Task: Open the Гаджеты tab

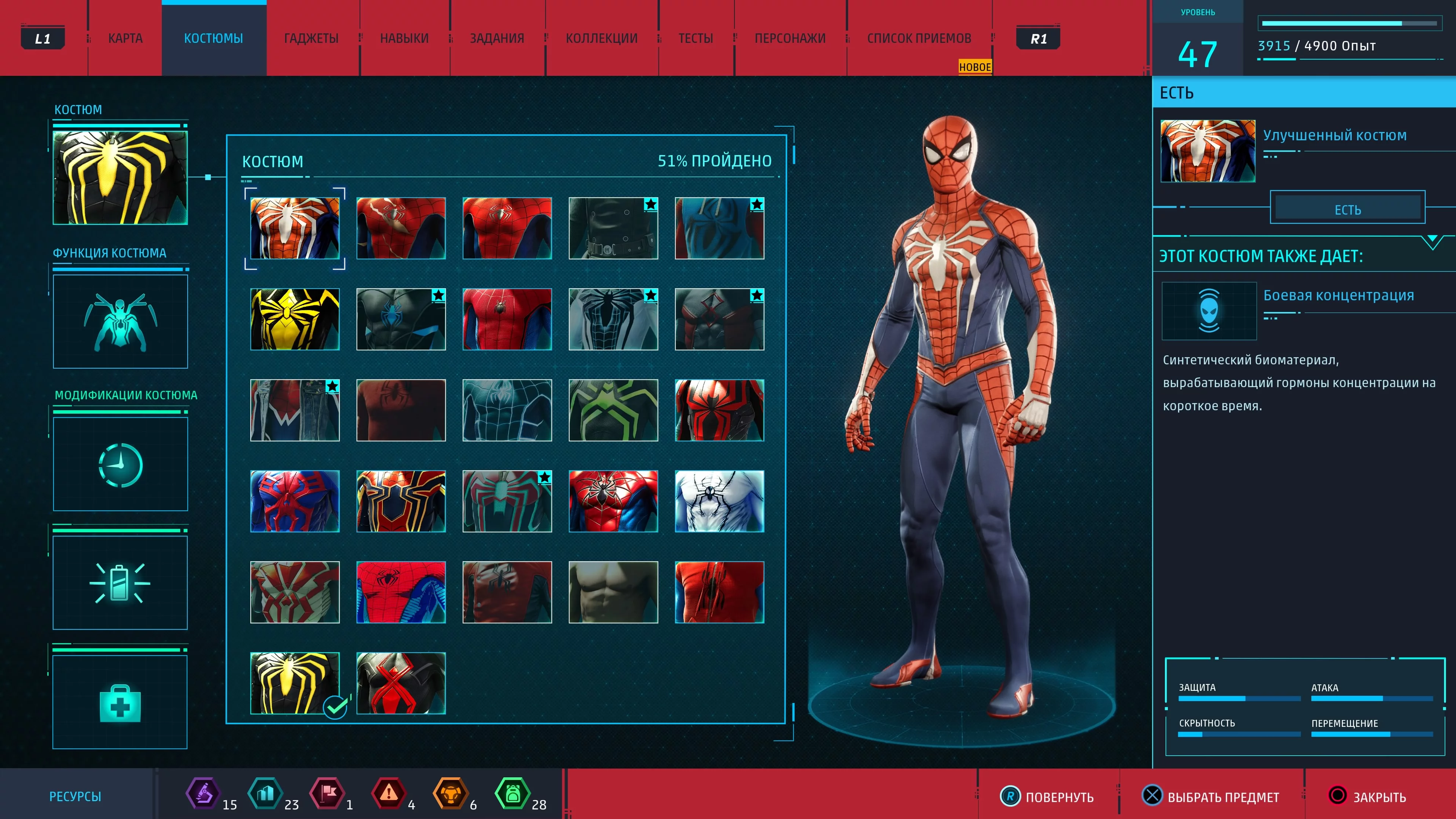Action: click(x=311, y=38)
